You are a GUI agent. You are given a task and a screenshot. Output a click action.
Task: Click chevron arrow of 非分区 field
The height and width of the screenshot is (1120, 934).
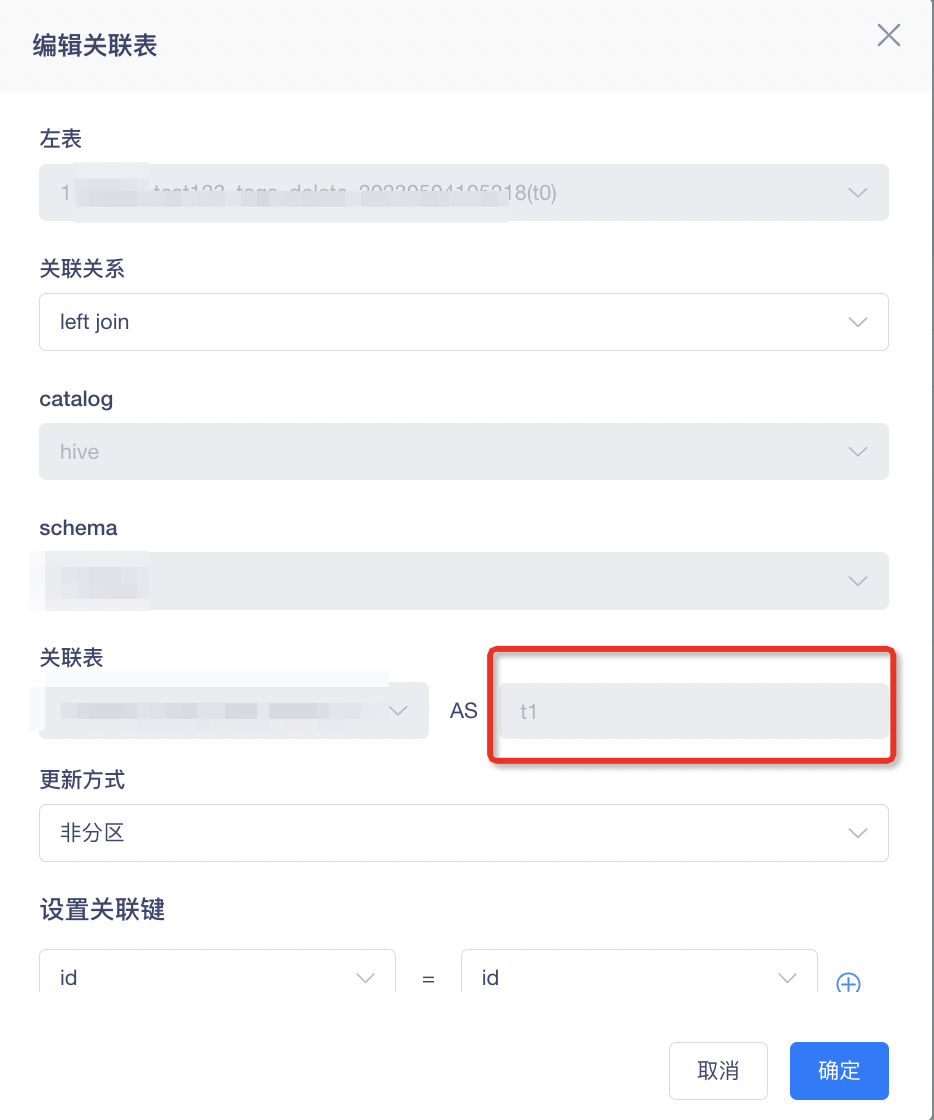click(x=858, y=833)
